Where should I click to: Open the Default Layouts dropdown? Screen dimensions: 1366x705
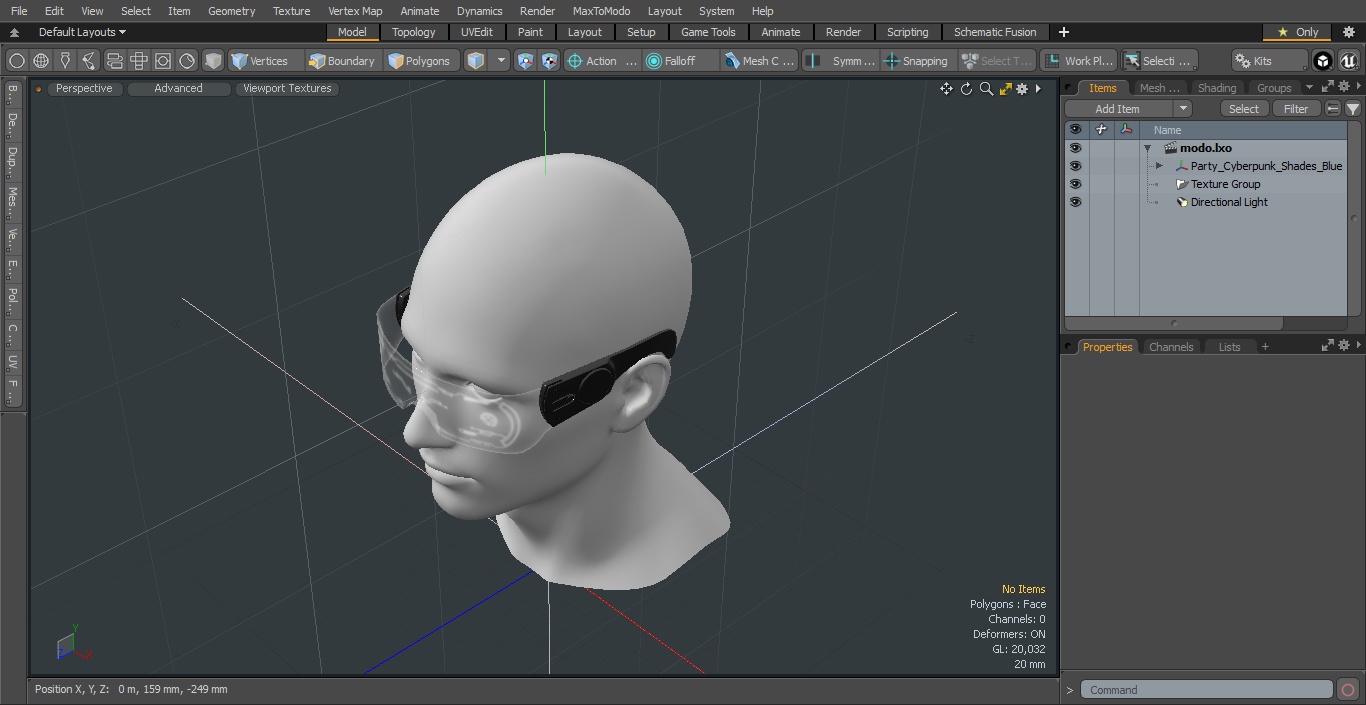pos(82,32)
